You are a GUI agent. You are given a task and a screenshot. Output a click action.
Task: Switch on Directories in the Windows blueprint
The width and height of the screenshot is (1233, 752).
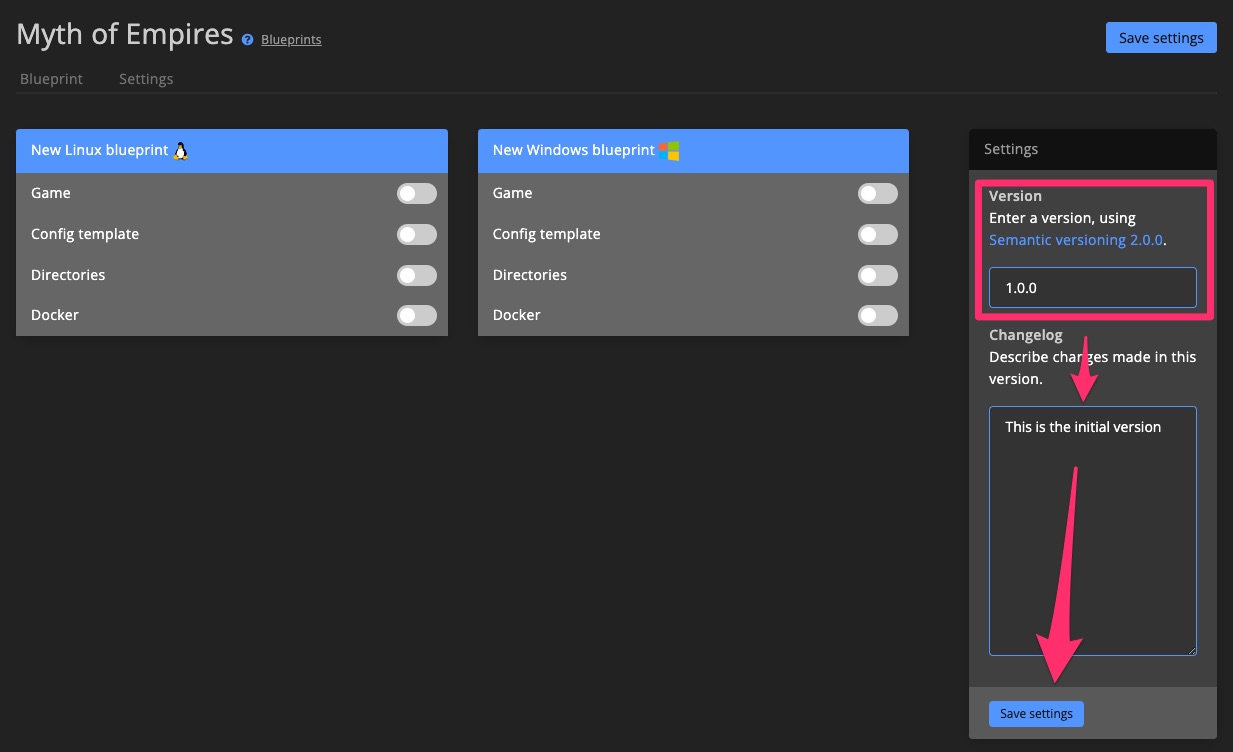878,275
